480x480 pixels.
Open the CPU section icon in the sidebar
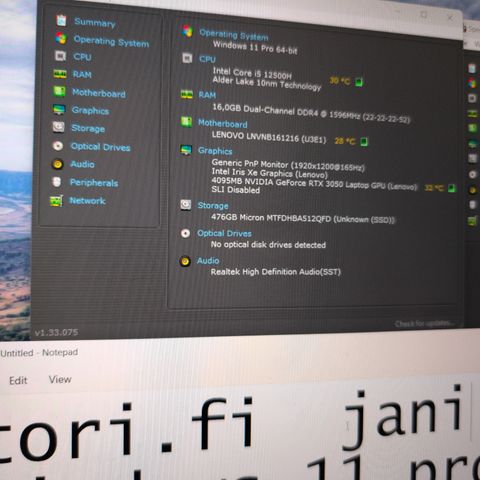coord(60,56)
